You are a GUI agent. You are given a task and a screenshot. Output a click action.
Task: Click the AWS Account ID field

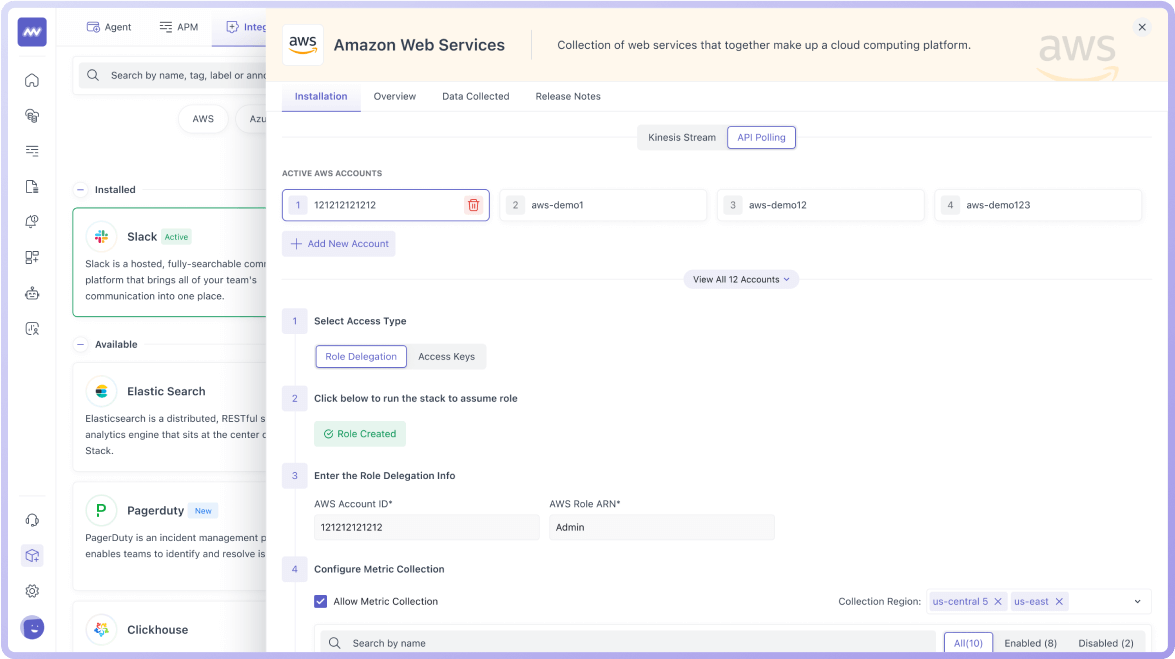[426, 527]
